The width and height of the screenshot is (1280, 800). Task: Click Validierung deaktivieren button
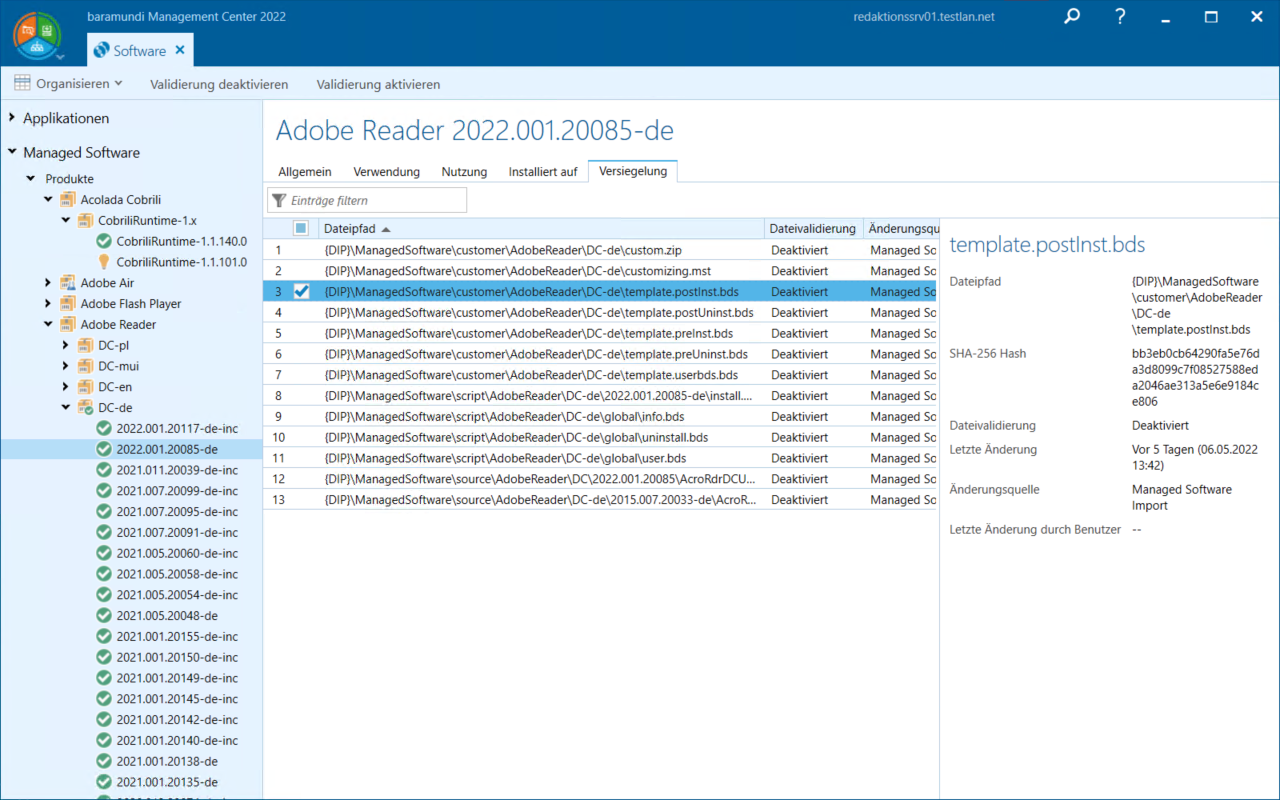[219, 84]
